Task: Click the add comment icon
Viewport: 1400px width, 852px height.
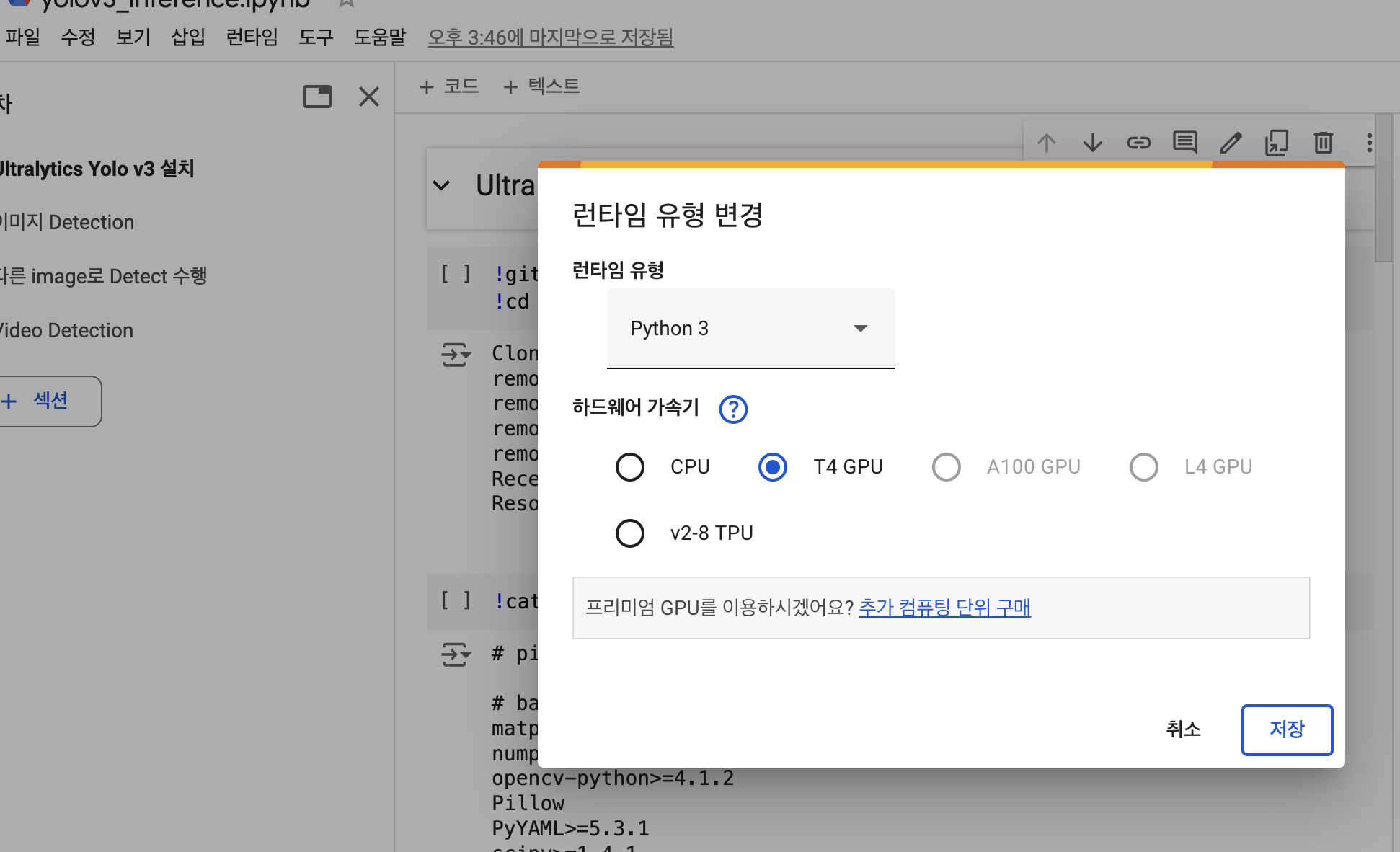Action: pos(1184,143)
